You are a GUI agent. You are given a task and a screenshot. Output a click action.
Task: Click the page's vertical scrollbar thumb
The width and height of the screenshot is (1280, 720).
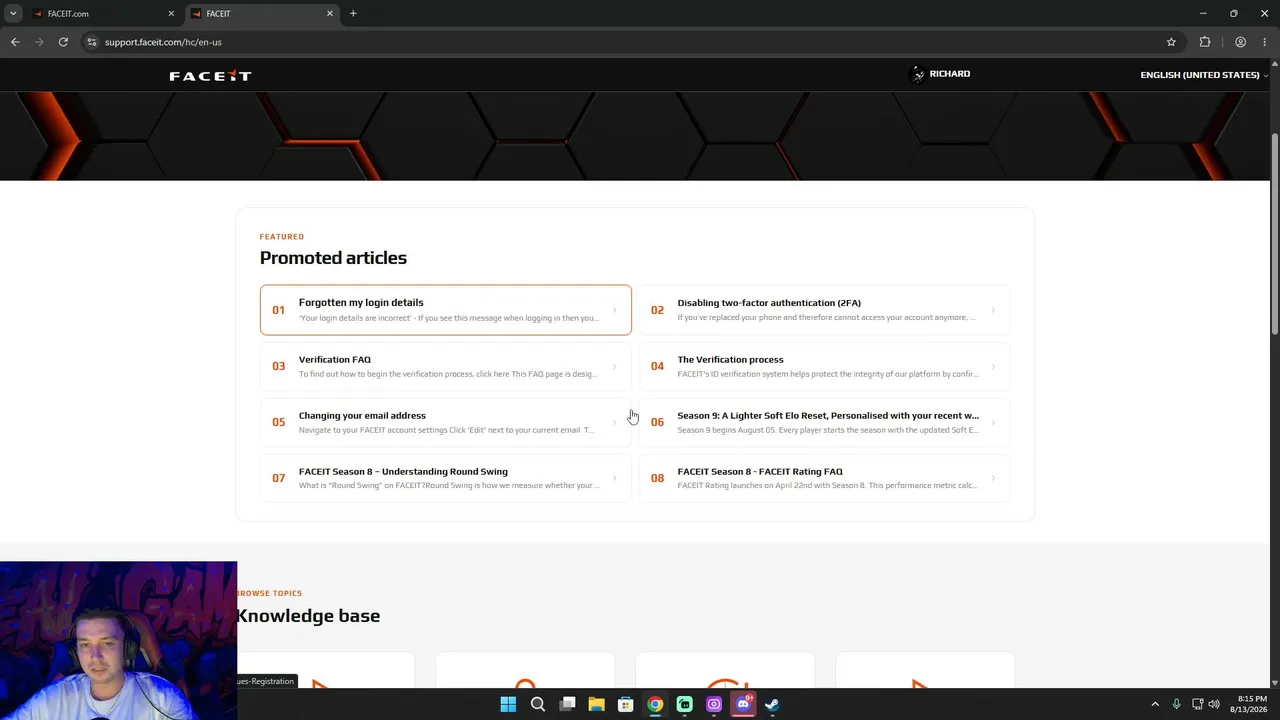pos(1275,235)
